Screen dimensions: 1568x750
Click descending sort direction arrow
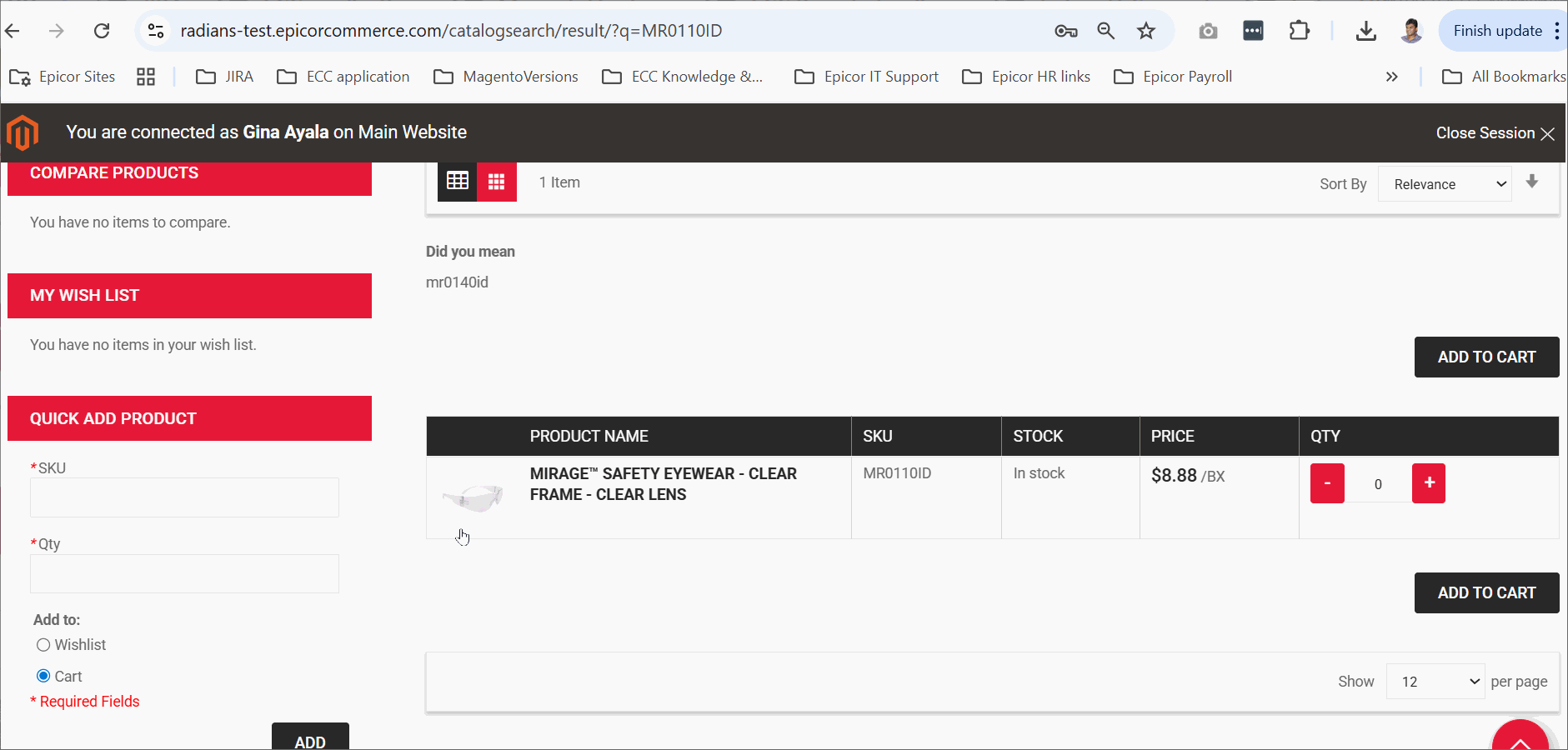(1532, 182)
